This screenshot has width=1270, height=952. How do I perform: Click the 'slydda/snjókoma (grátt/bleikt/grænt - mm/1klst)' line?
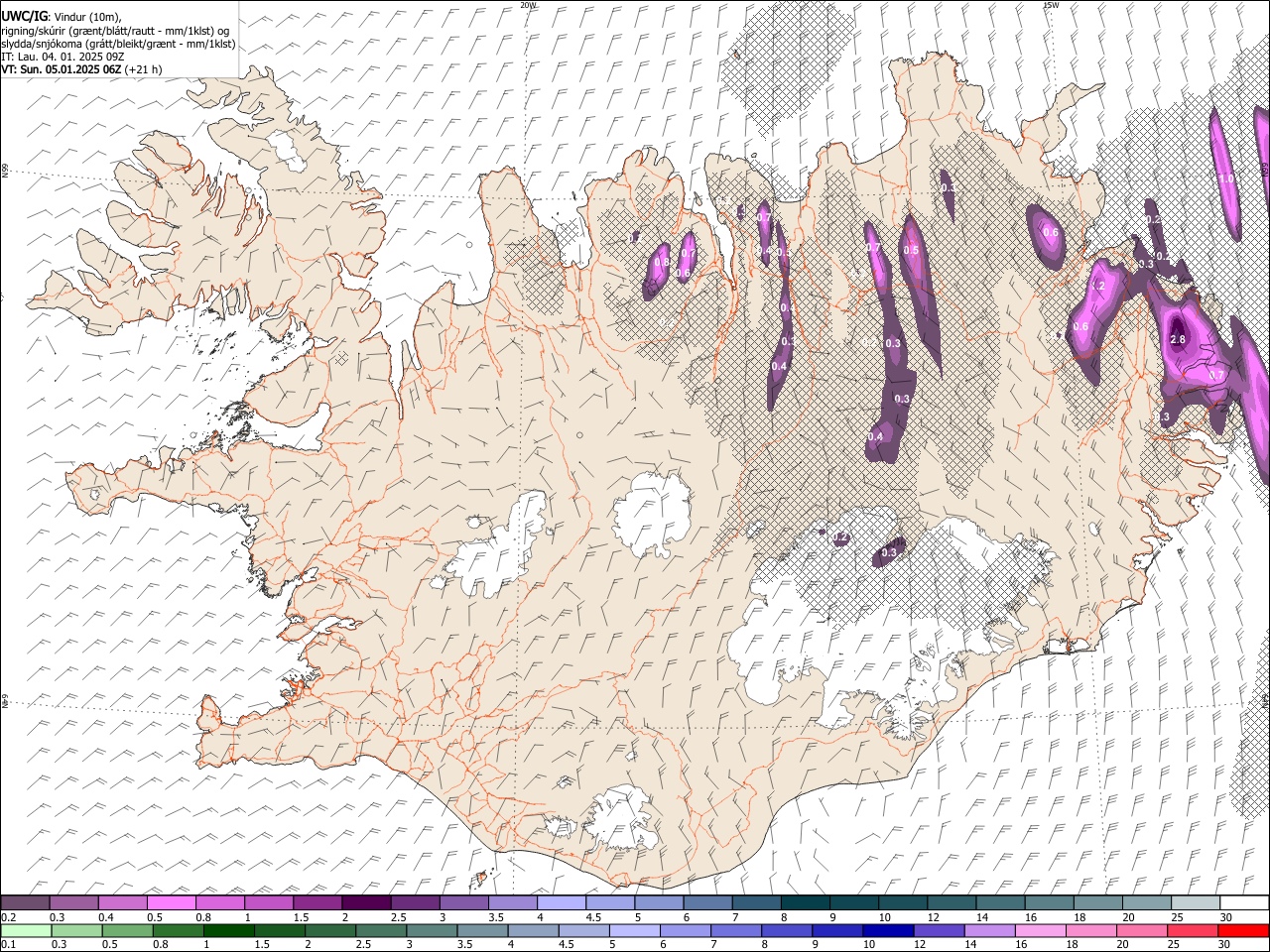[x=118, y=44]
